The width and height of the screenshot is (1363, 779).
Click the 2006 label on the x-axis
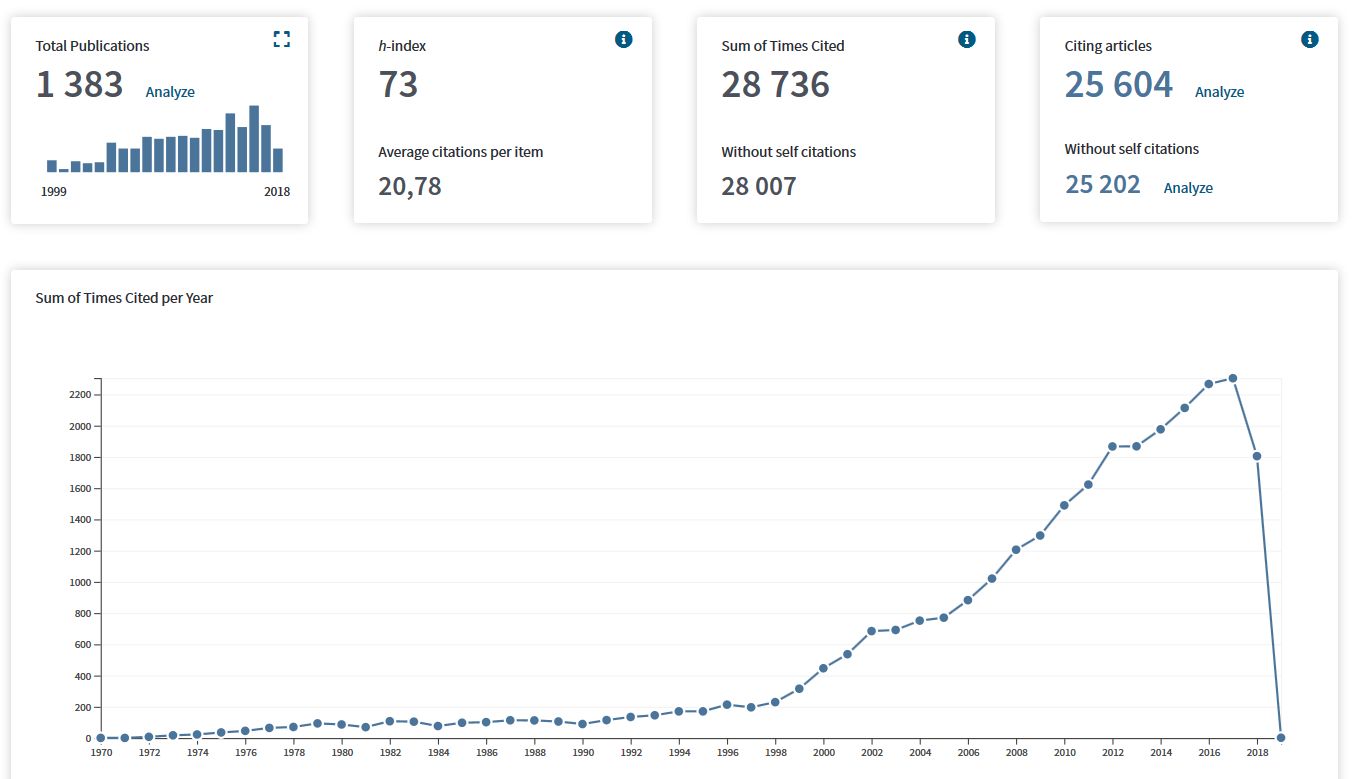(x=968, y=753)
